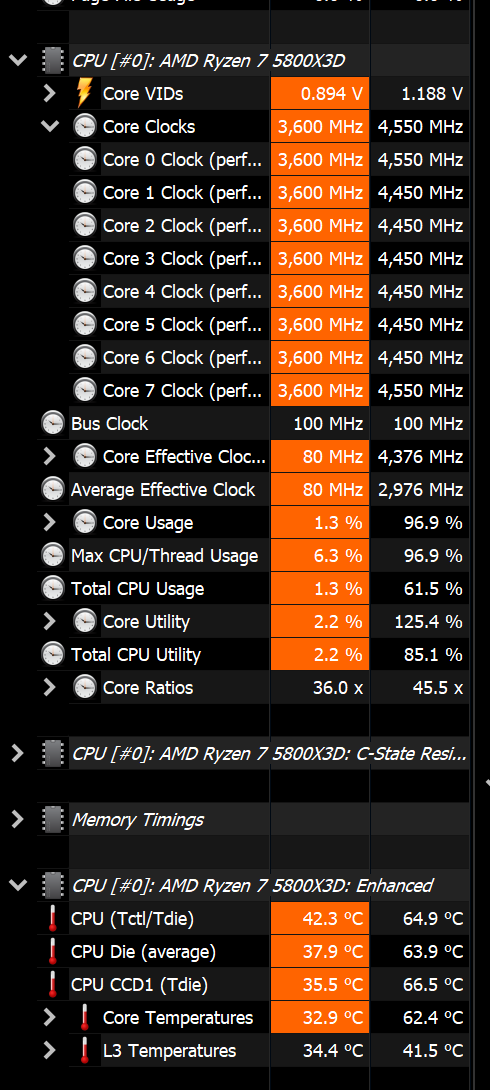Click the lightning bolt icon beside Core VIDs

(84, 94)
